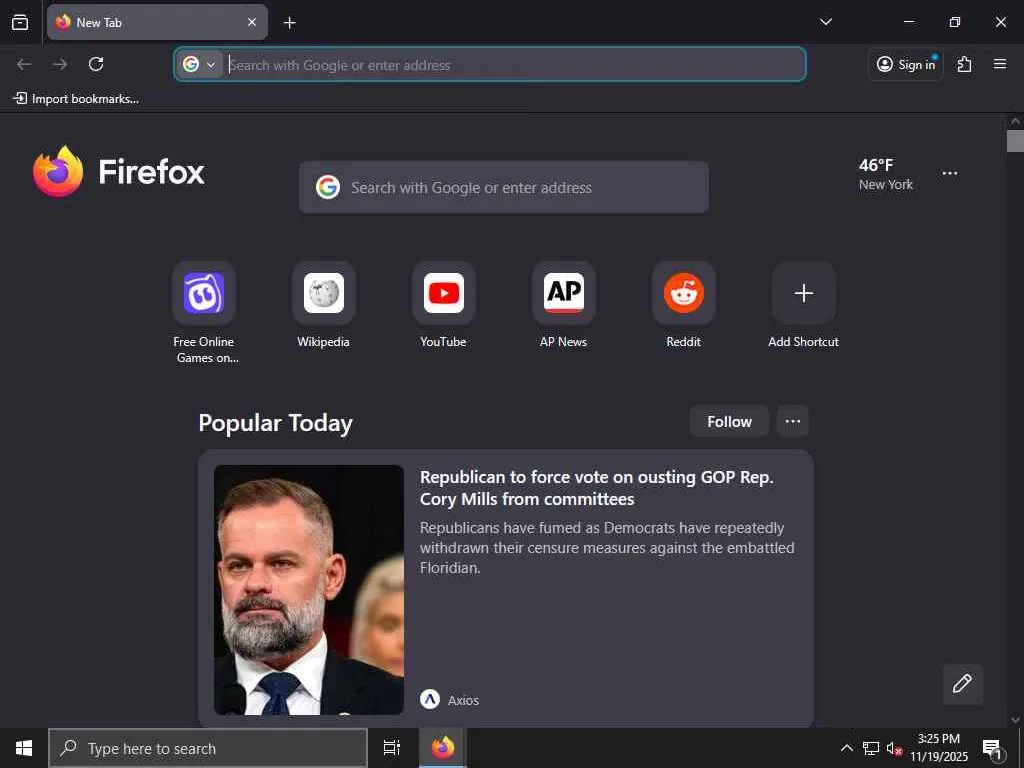Click the muted volume tray icon
The width and height of the screenshot is (1024, 768).
click(894, 748)
